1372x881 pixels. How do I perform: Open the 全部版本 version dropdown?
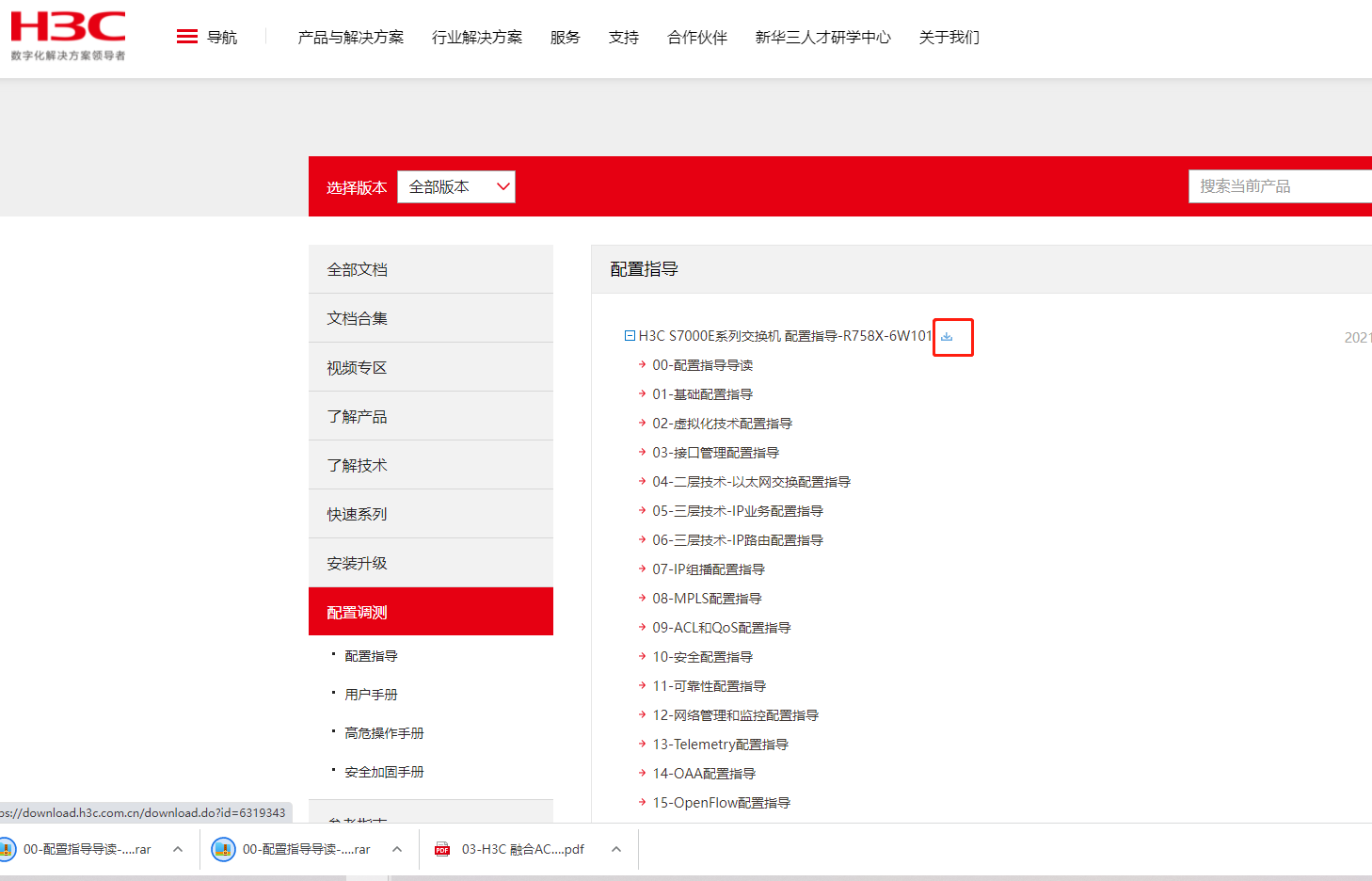pyautogui.click(x=456, y=186)
